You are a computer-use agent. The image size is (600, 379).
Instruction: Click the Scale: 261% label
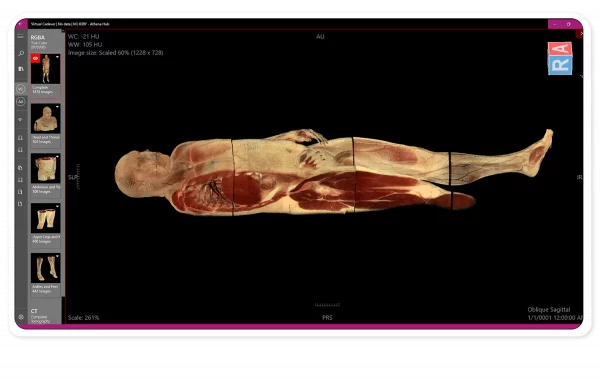pyautogui.click(x=83, y=318)
